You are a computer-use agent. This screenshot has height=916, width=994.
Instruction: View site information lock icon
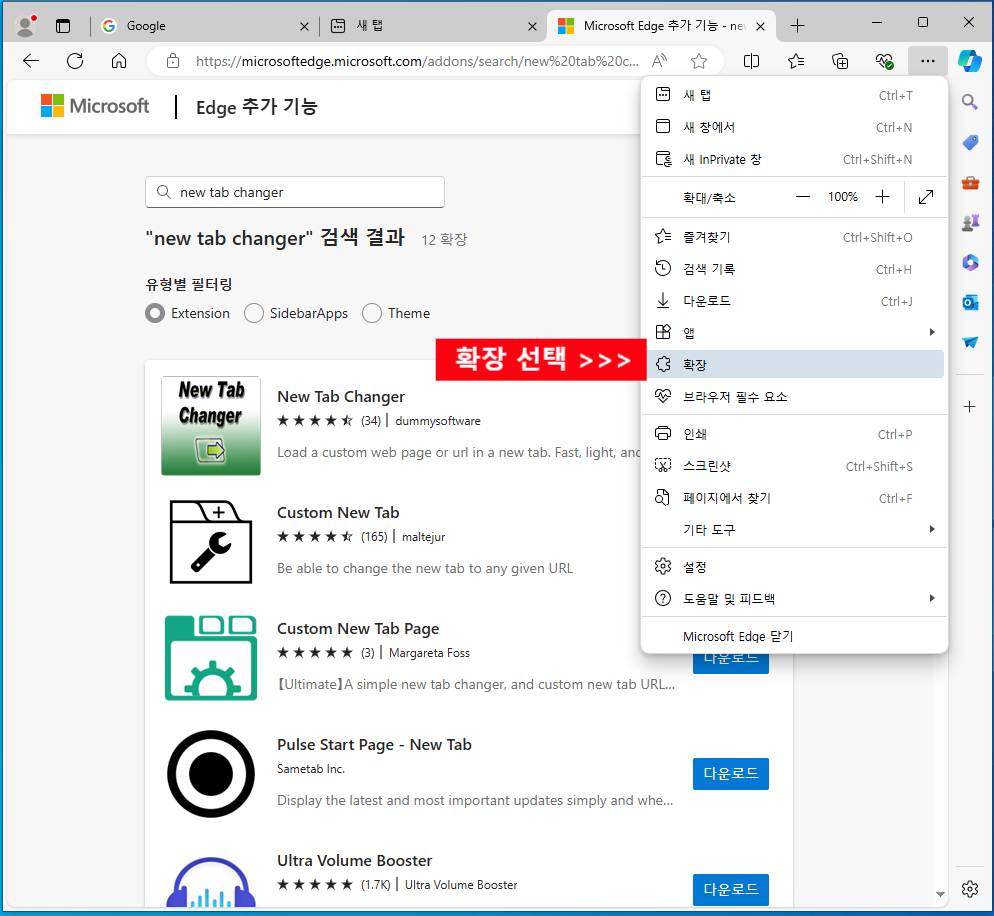point(172,61)
